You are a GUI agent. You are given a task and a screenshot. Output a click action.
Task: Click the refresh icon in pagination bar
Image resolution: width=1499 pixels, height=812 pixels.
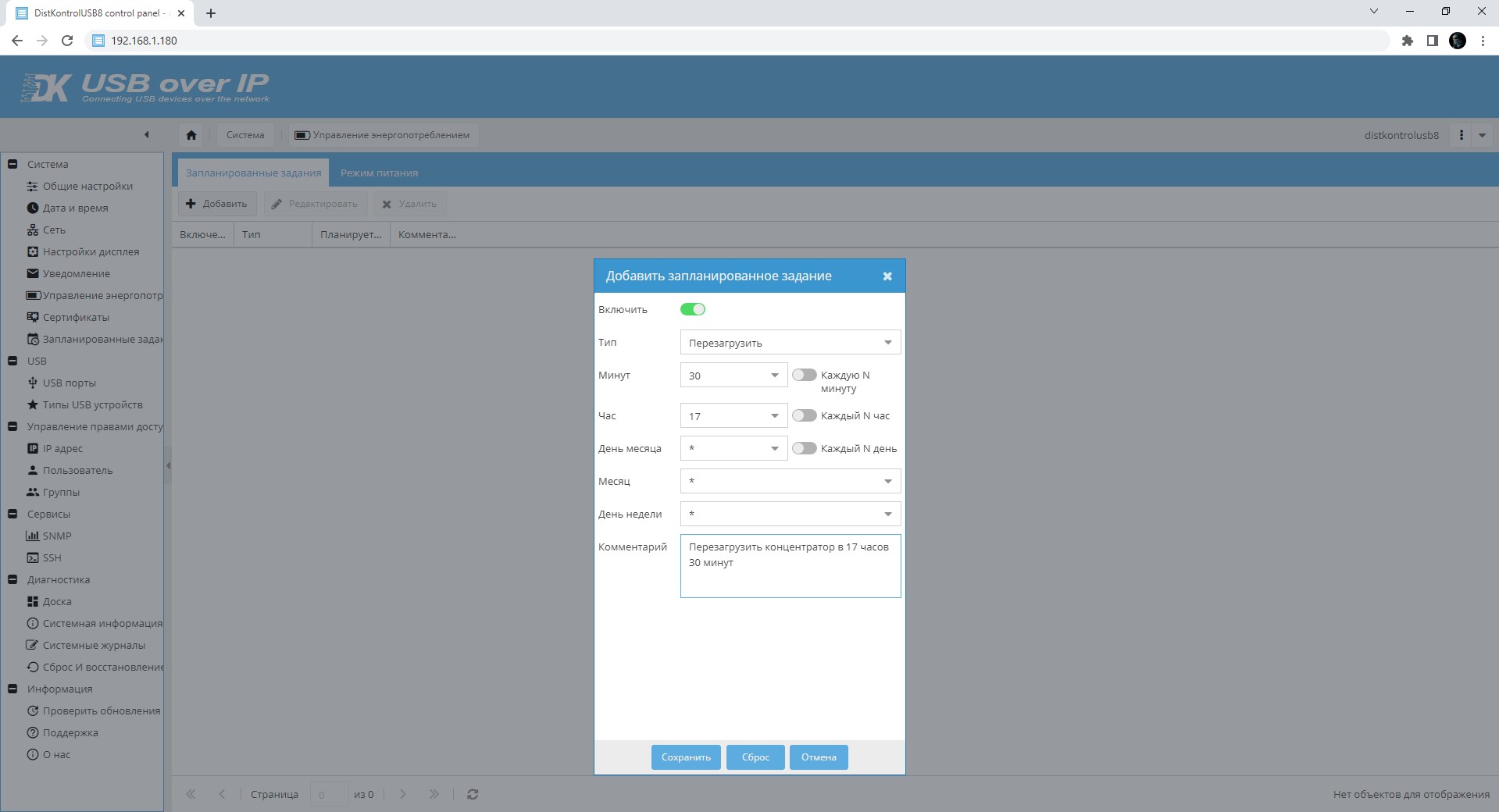pos(473,794)
